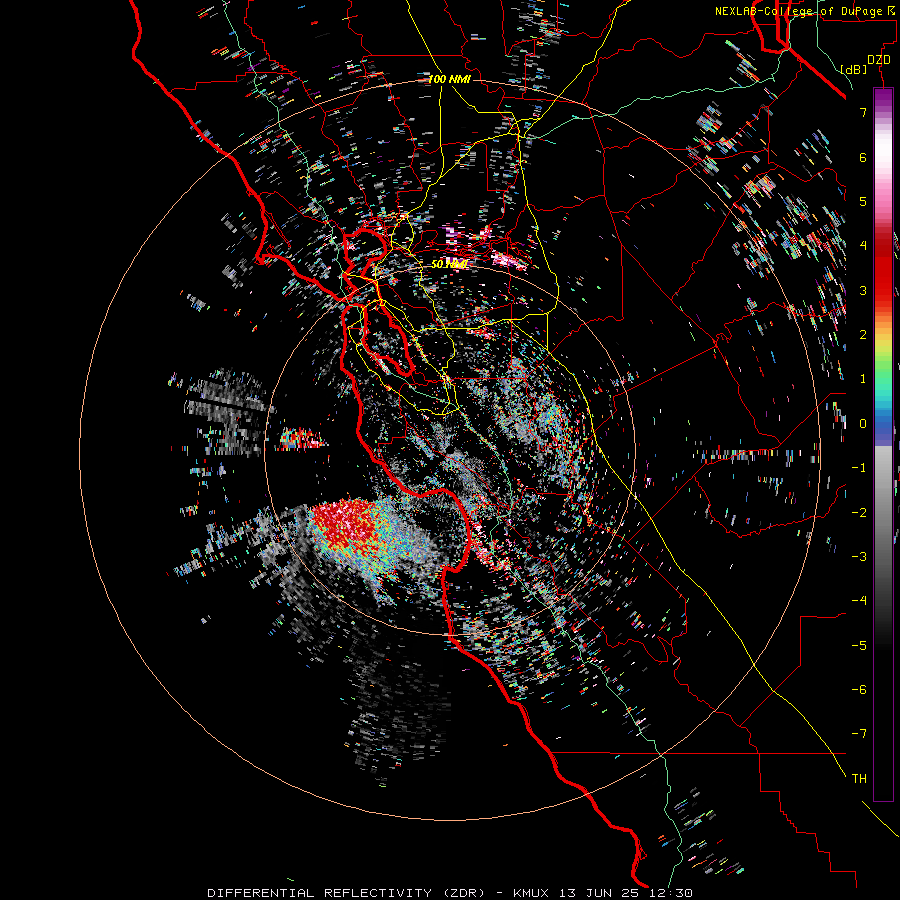Click the "[dB]" unit label
Screen dimensions: 900x900
coord(854,69)
